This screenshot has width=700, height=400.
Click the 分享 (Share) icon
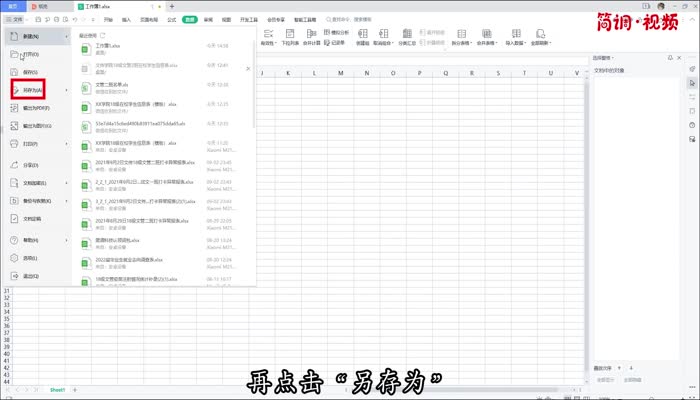point(11,165)
